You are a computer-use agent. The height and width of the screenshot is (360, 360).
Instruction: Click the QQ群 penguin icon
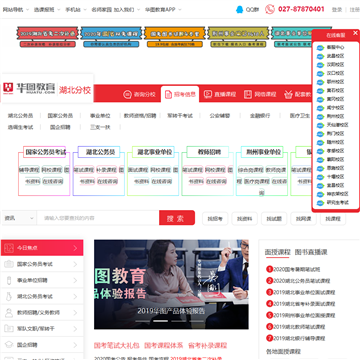click(239, 9)
